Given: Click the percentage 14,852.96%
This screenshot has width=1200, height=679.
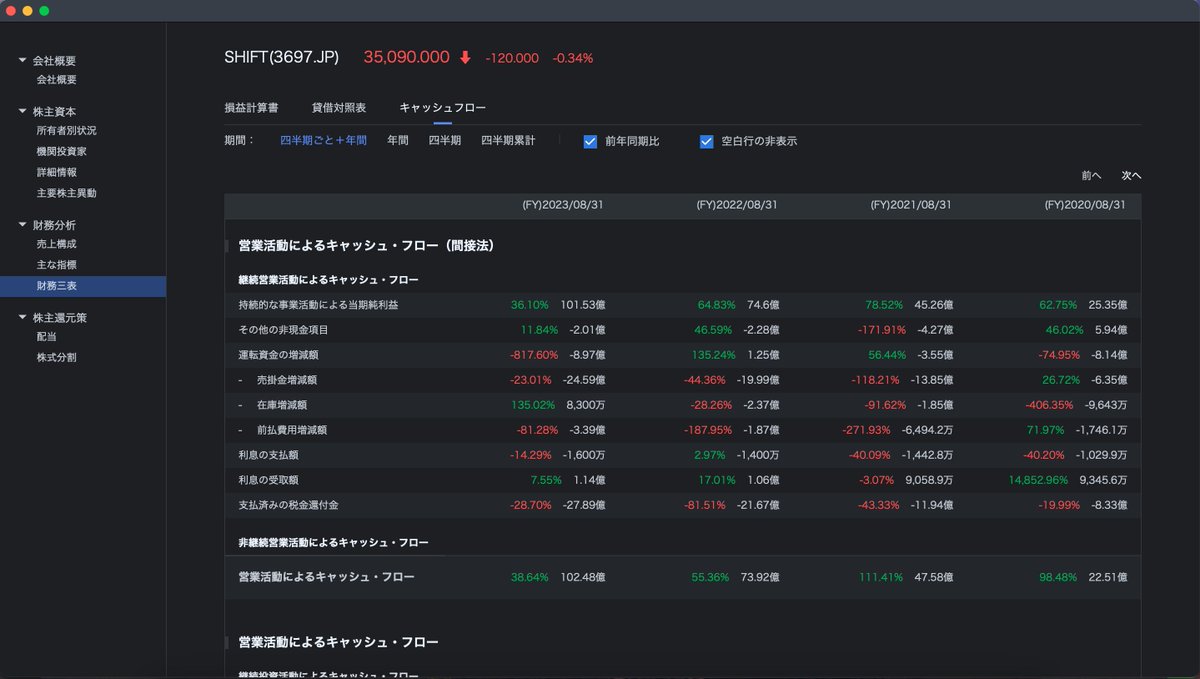Looking at the screenshot, I should [1040, 480].
